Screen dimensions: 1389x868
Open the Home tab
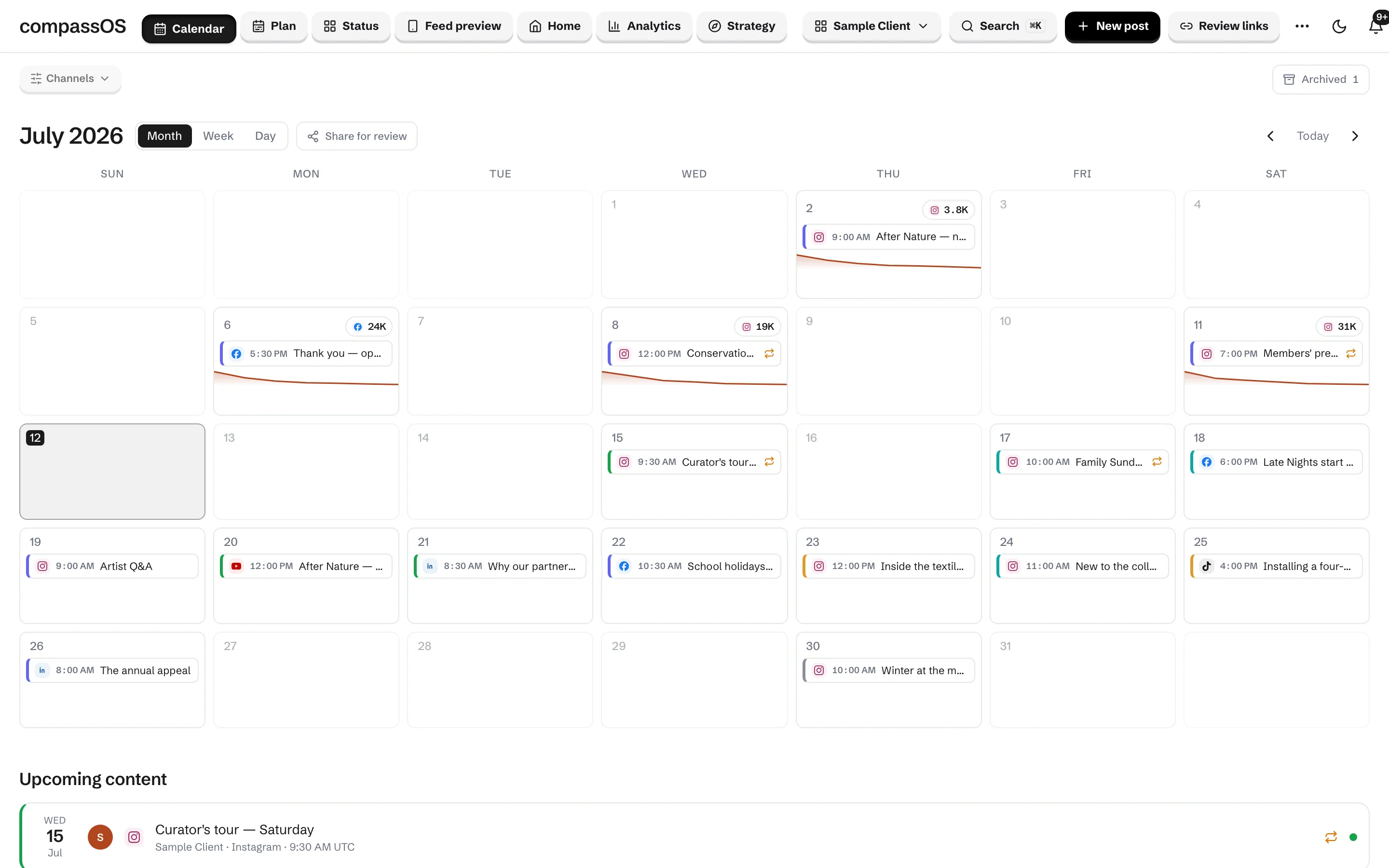click(555, 27)
